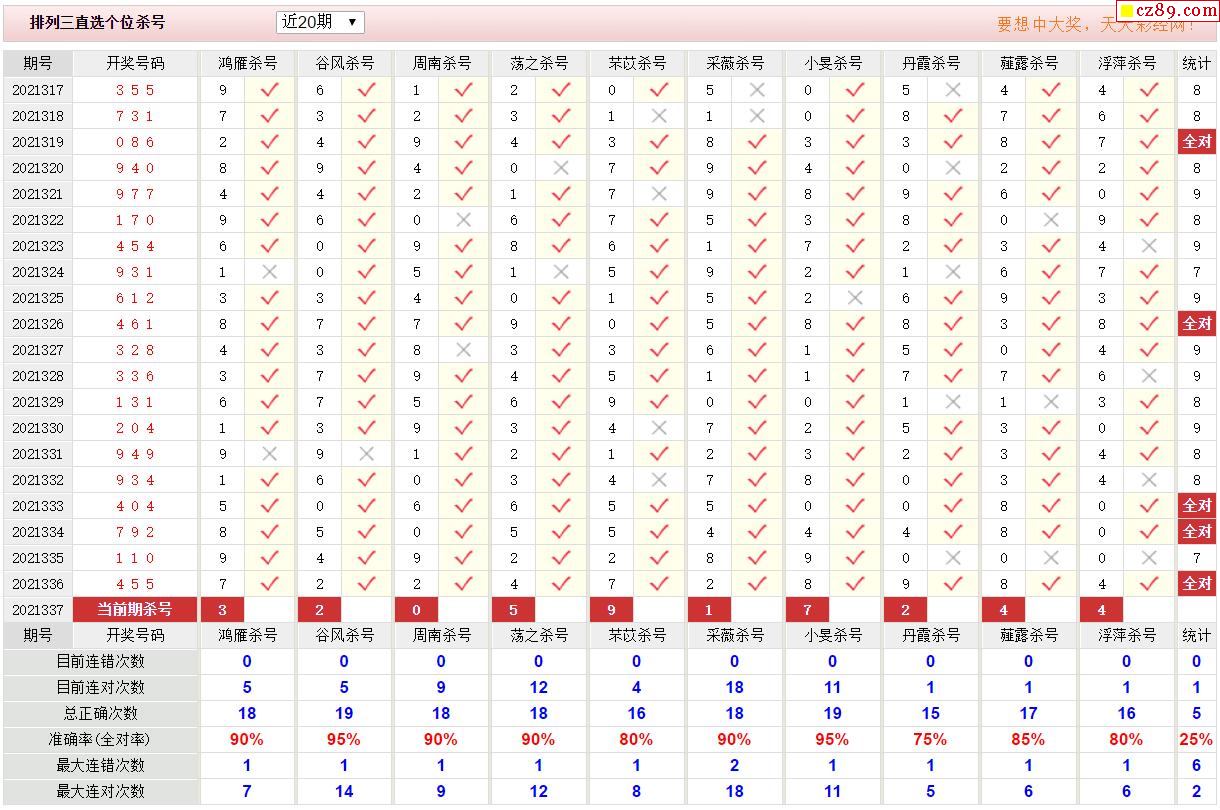Click 谷风杀号's 95% accuracy value
1220x810 pixels.
pos(344,739)
